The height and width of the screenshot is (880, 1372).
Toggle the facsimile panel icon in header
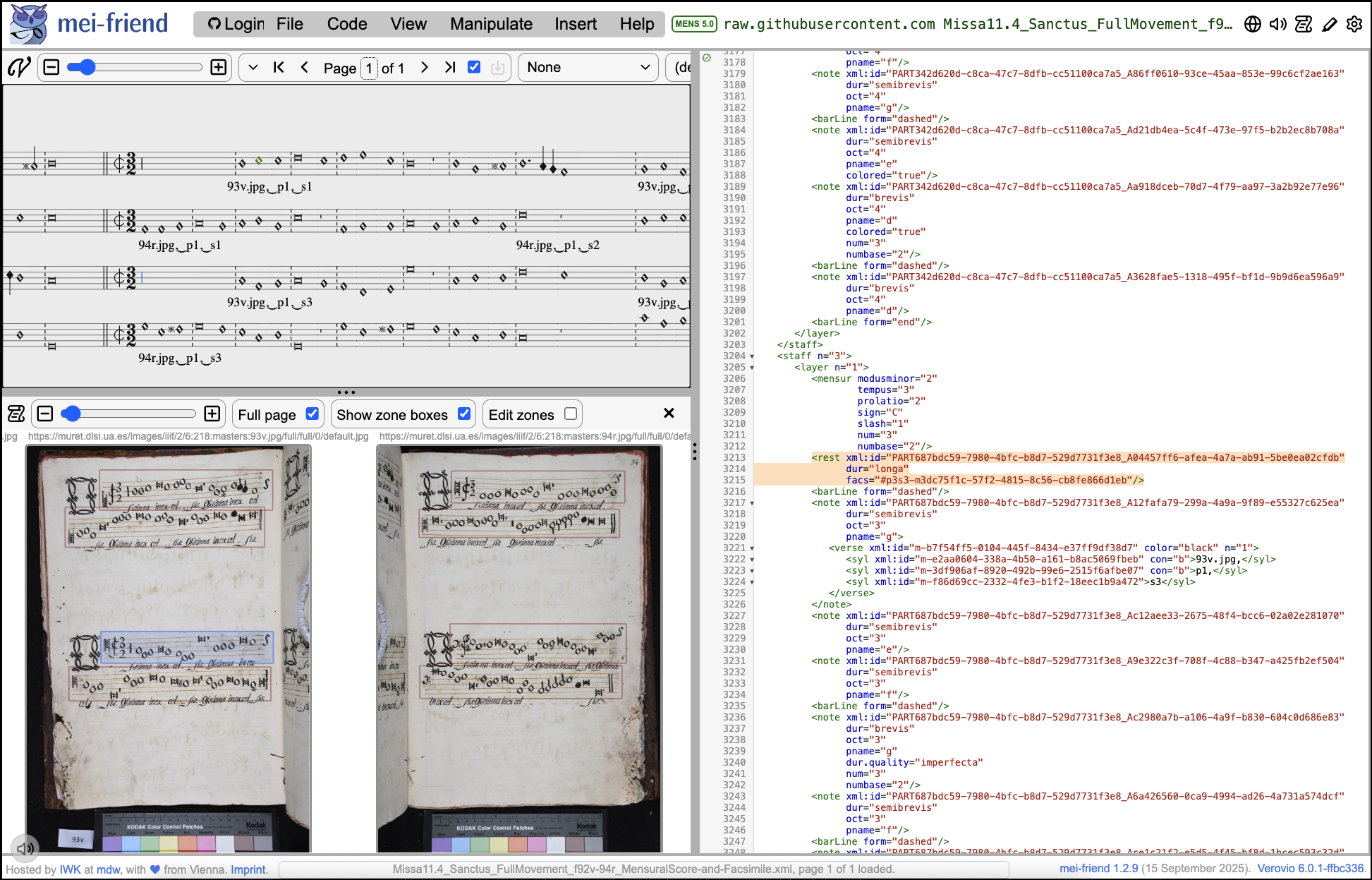(1304, 24)
